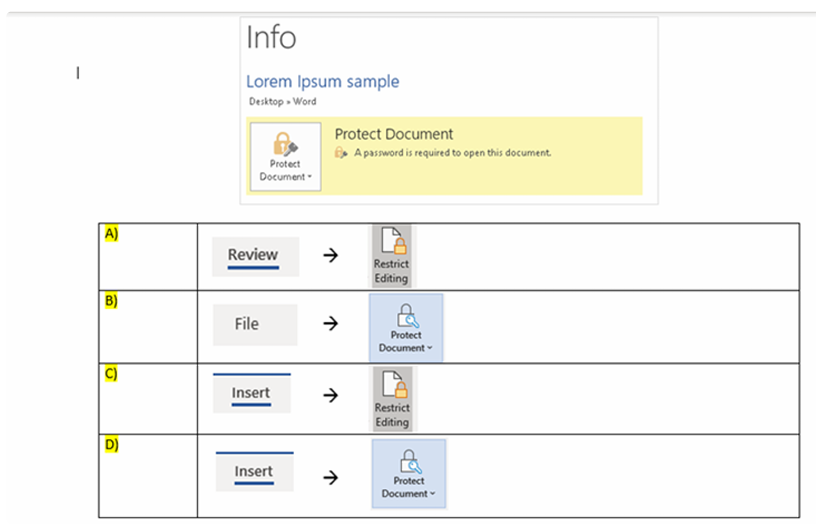816x530 pixels.
Task: Click the small lock icon beside the password message
Action: click(x=341, y=153)
